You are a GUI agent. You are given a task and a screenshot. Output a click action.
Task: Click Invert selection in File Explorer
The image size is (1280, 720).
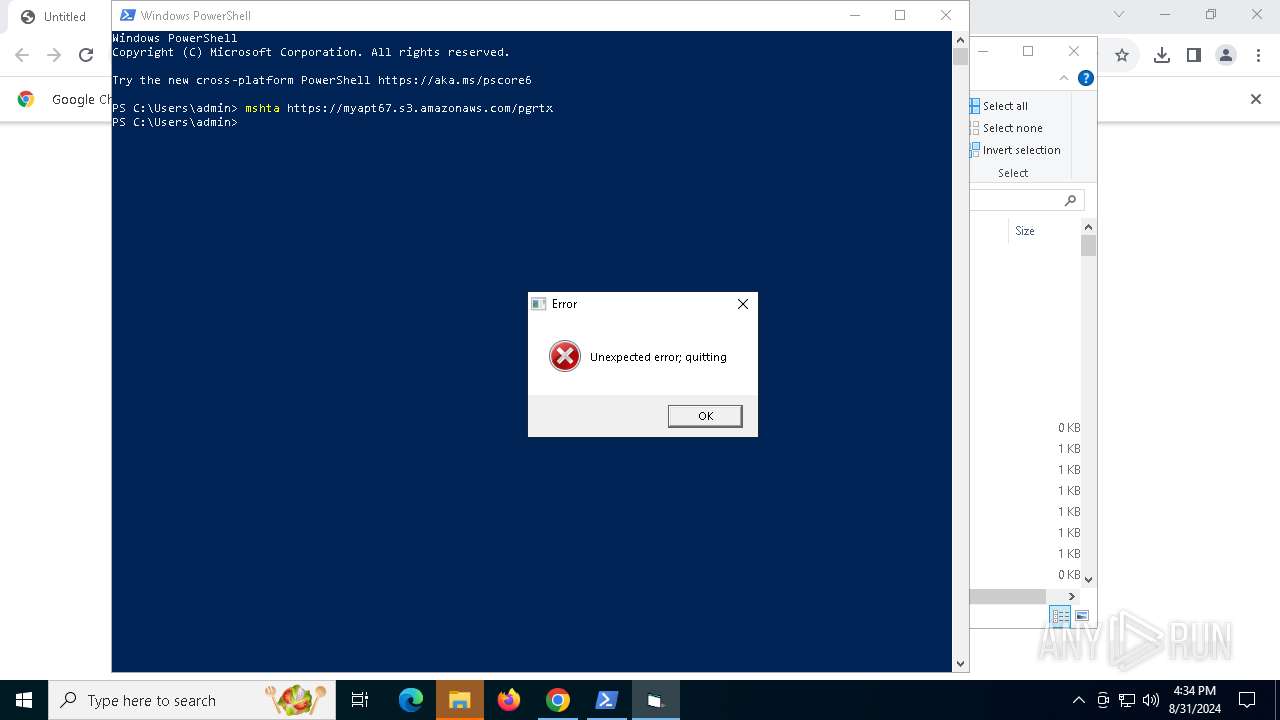point(1014,150)
